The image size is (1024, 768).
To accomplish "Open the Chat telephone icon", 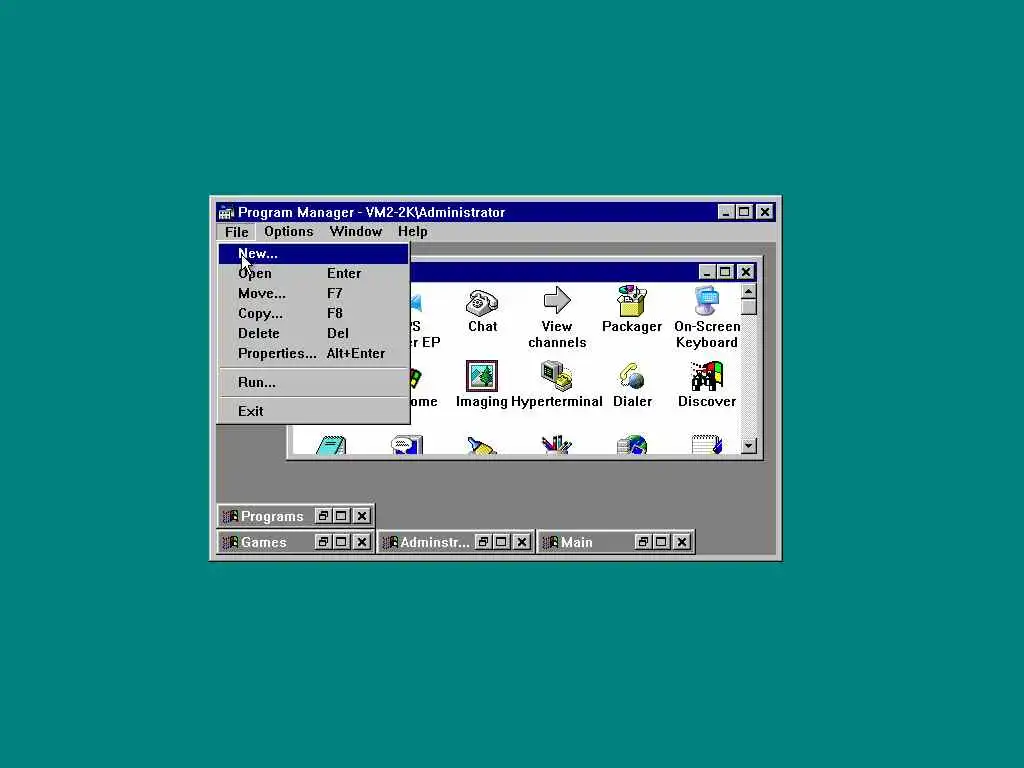I will (x=482, y=302).
